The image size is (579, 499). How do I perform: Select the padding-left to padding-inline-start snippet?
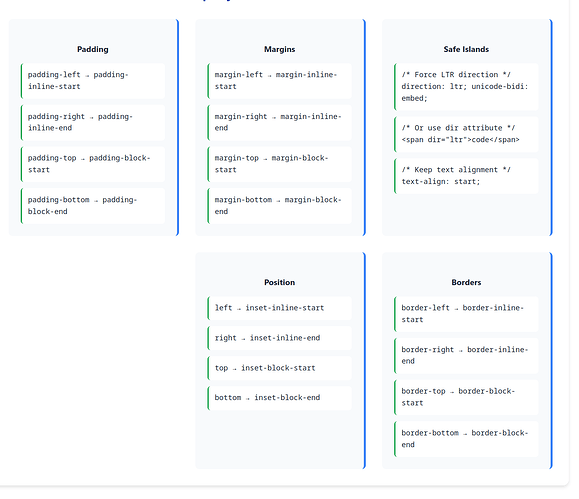[93, 81]
